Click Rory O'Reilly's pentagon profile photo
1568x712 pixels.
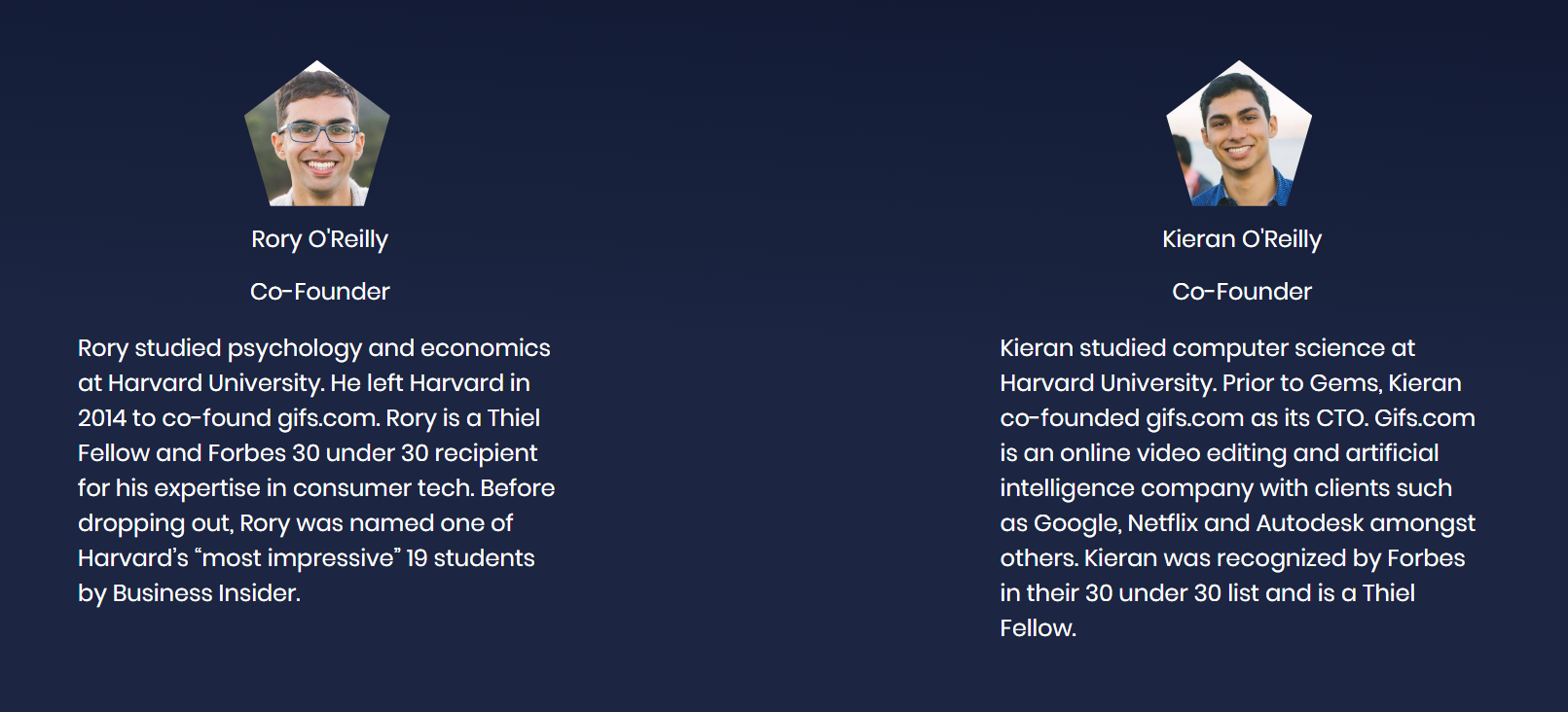pos(317,134)
